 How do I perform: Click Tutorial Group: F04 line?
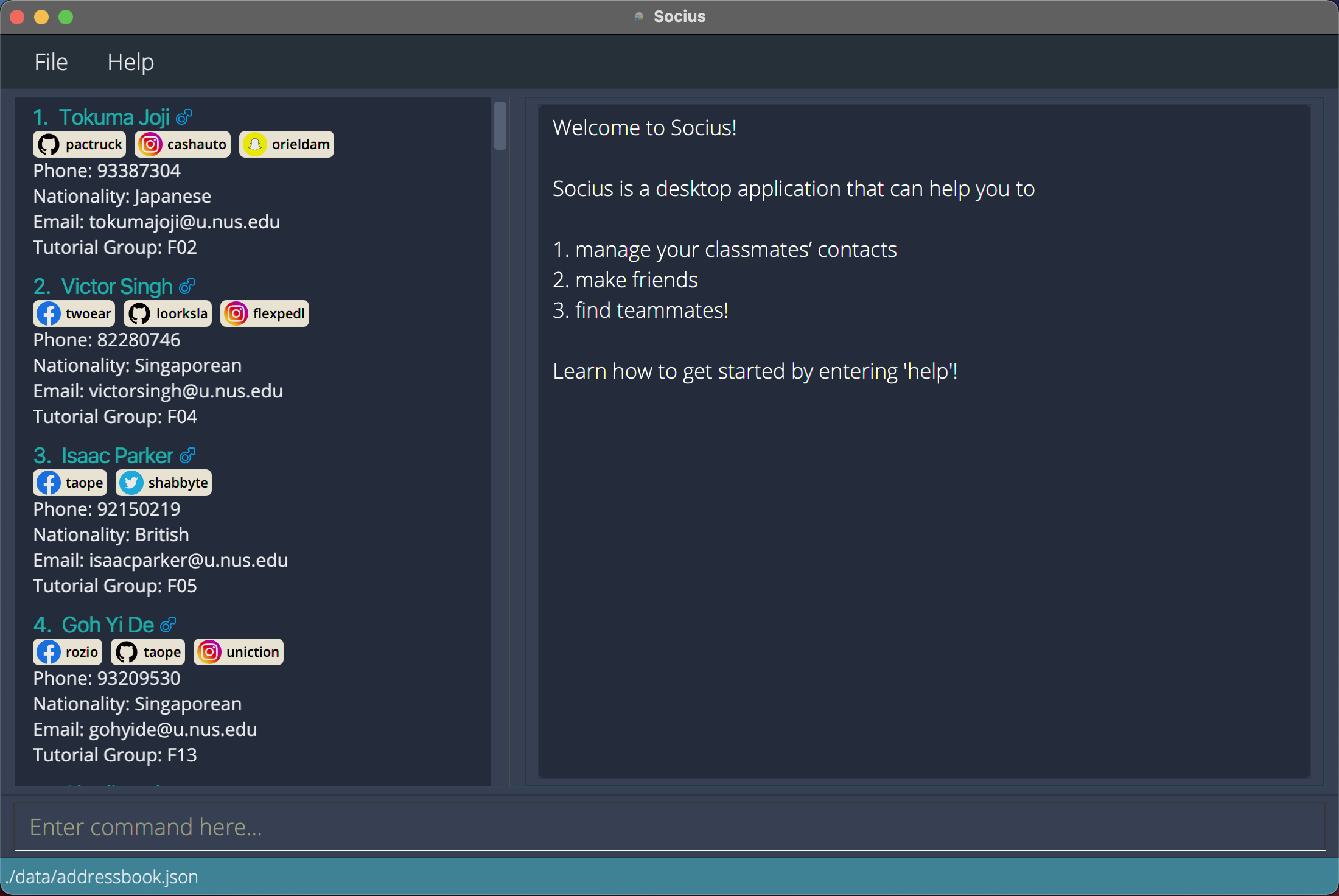point(115,416)
